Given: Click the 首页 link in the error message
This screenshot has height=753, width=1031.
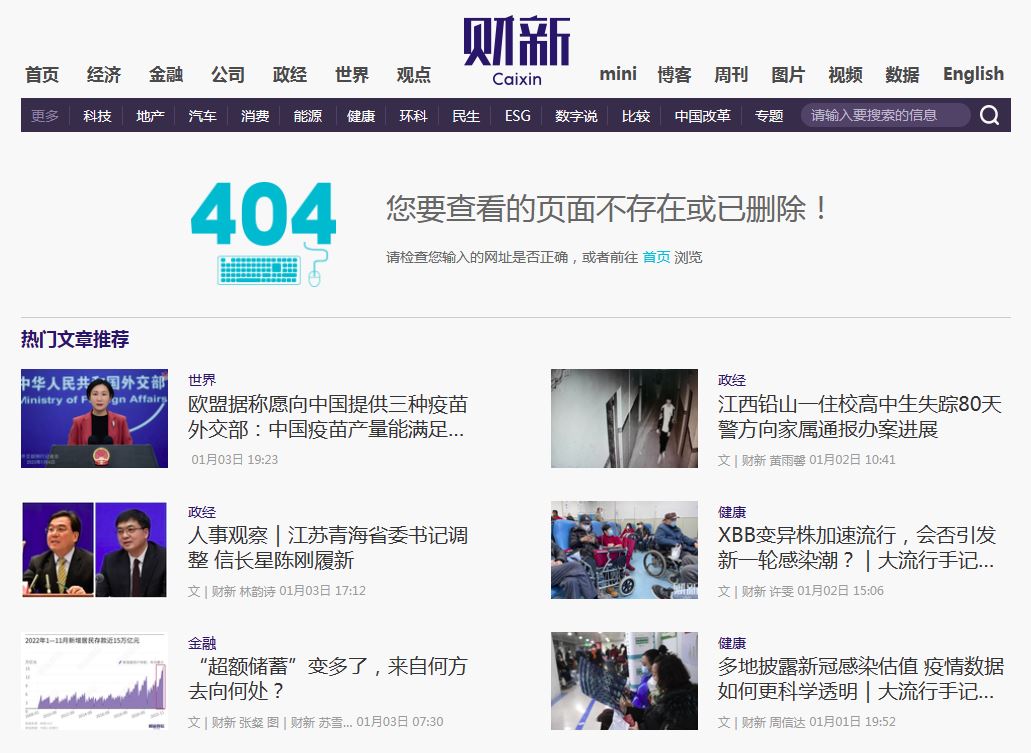Looking at the screenshot, I should [656, 257].
